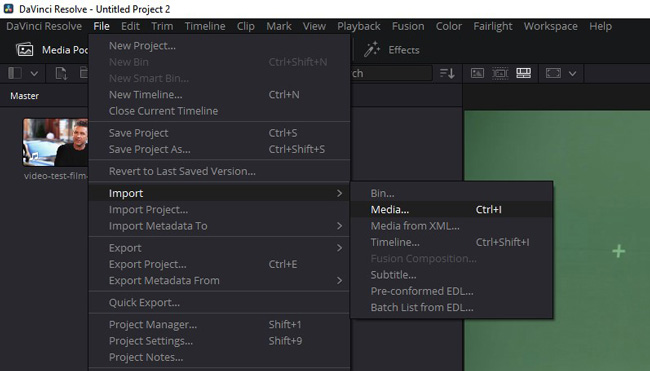Viewport: 650px width, 371px height.
Task: Choose Subtitle import option
Action: click(x=452, y=275)
